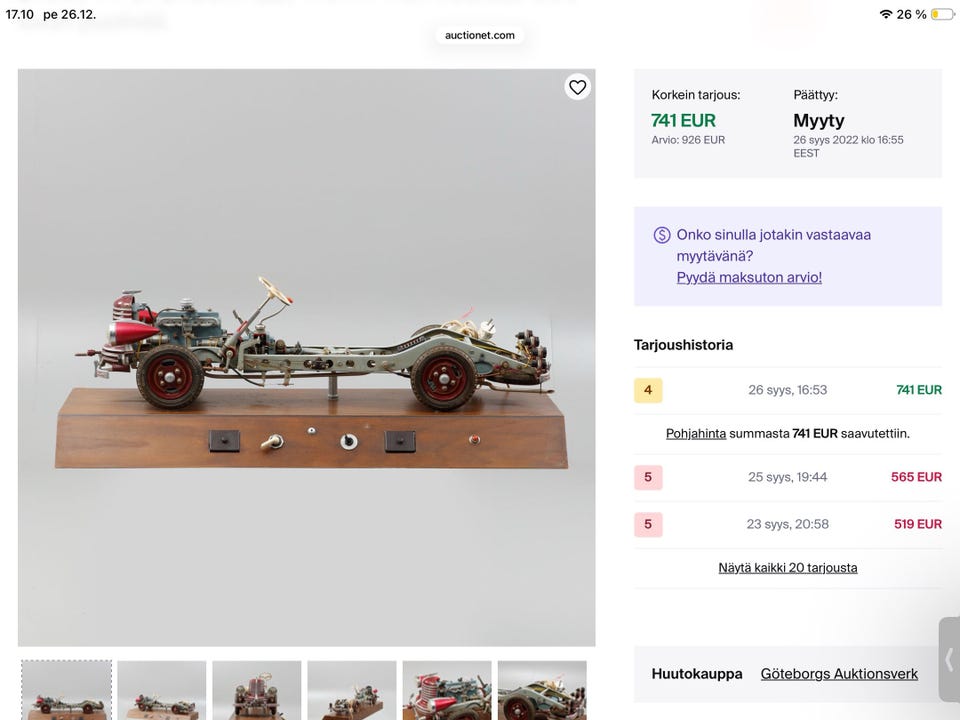Viewport: 960px width, 720px height.
Task: Select the third thumbnail showing front view
Action: pos(256,690)
